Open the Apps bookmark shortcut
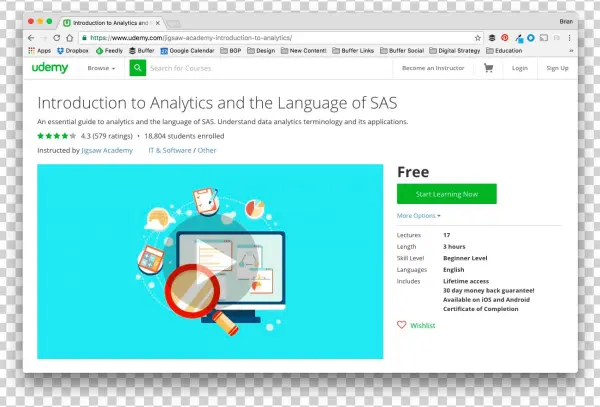Viewport: 600px width, 407px height. coord(39,50)
